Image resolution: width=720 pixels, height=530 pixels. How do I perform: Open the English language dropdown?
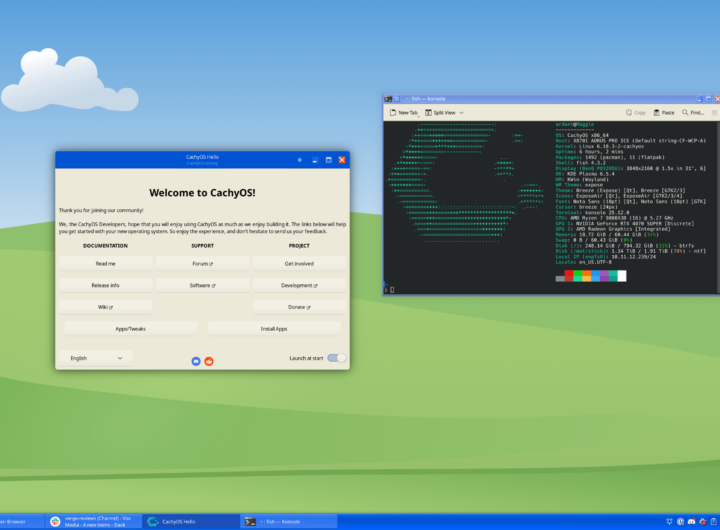(95, 357)
